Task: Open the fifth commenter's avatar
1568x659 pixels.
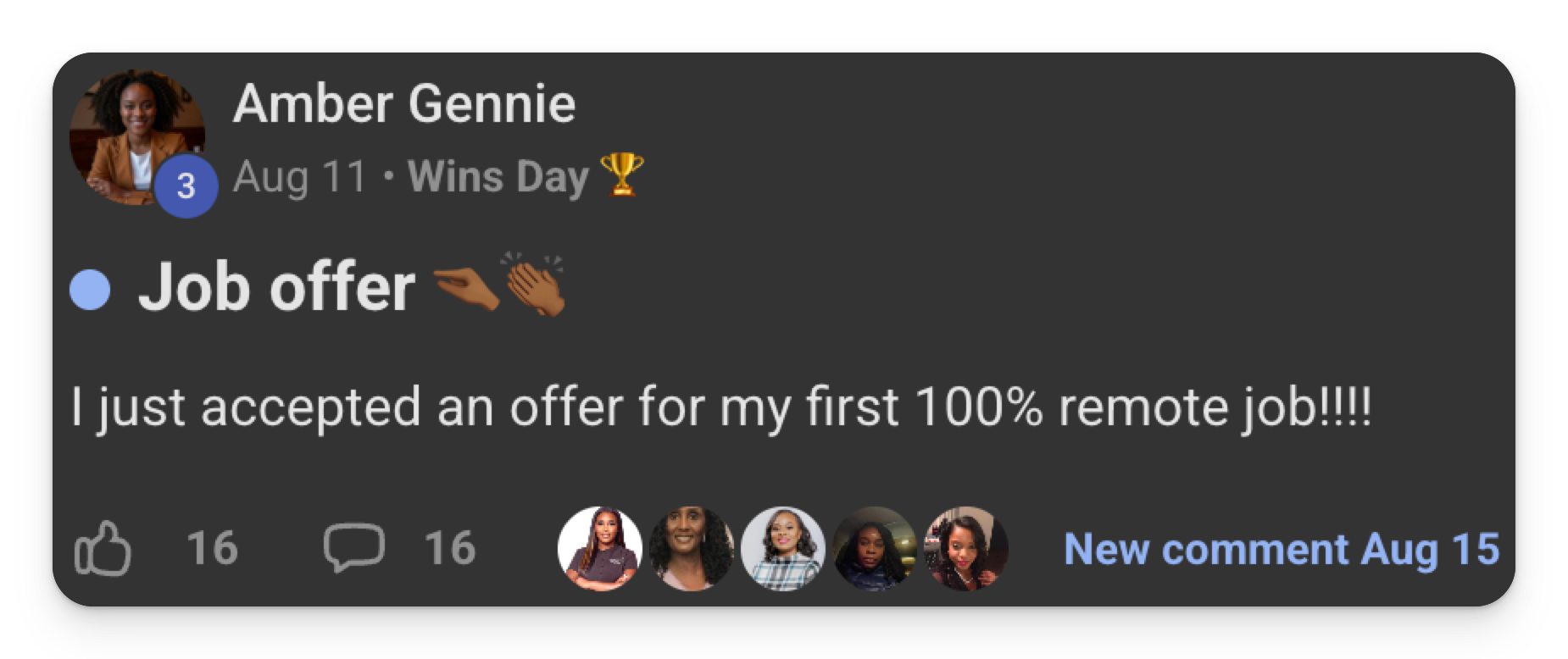Action: coord(965,549)
